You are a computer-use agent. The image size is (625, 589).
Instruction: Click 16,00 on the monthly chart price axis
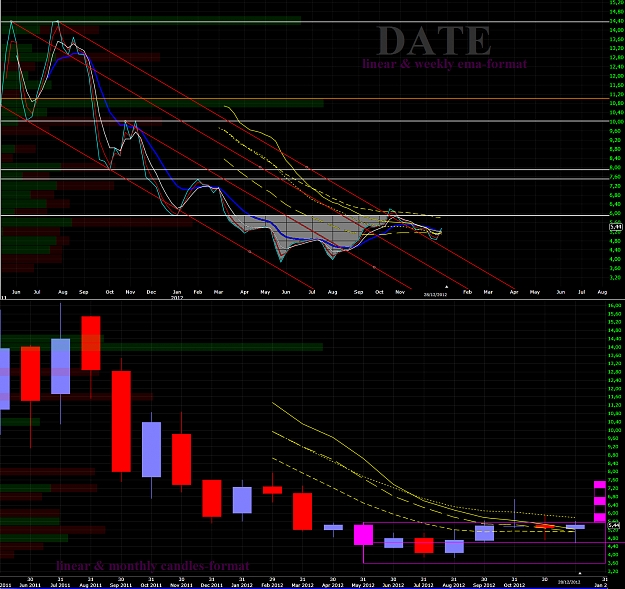pyautogui.click(x=614, y=305)
